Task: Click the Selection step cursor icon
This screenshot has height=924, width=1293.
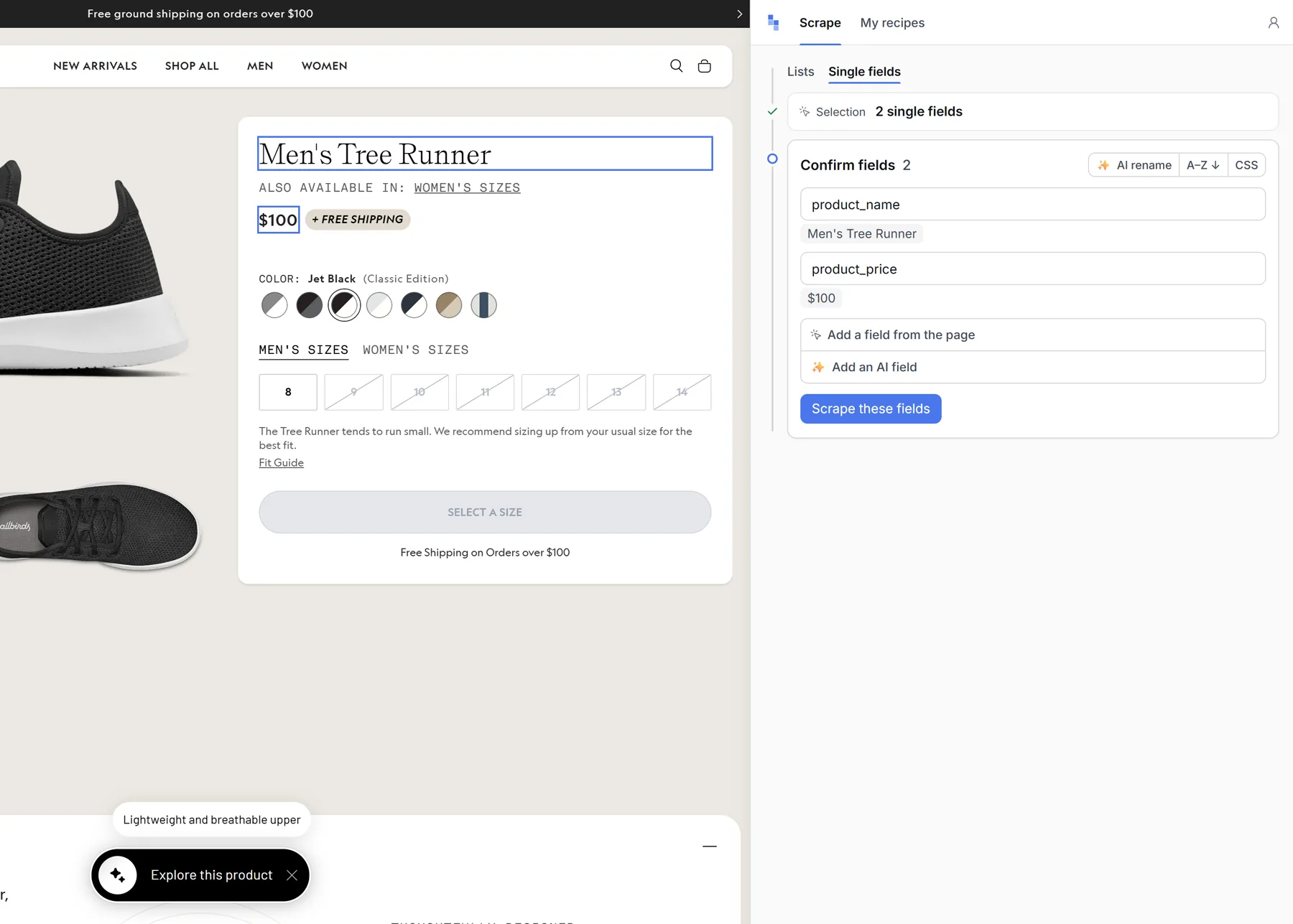Action: 805,112
